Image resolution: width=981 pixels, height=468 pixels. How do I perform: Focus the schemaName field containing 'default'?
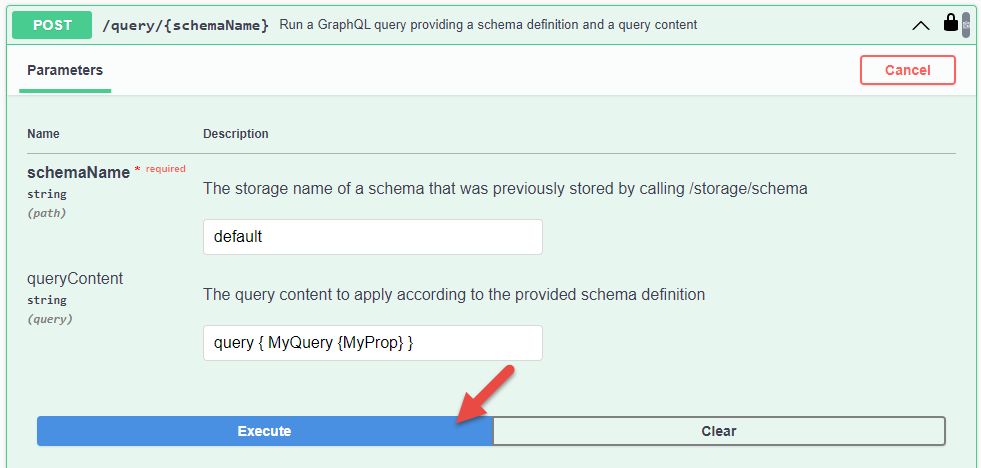tap(372, 237)
